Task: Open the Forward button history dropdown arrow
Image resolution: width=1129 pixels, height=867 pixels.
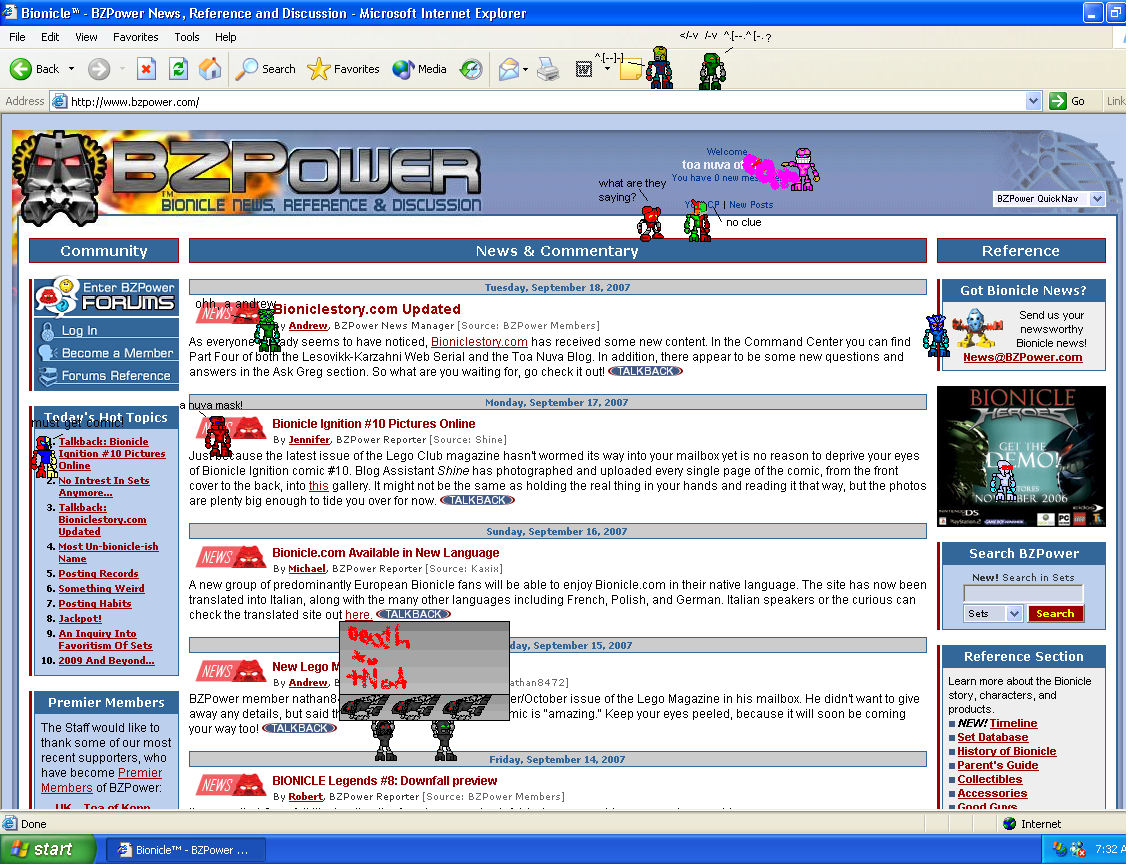Action: point(122,69)
